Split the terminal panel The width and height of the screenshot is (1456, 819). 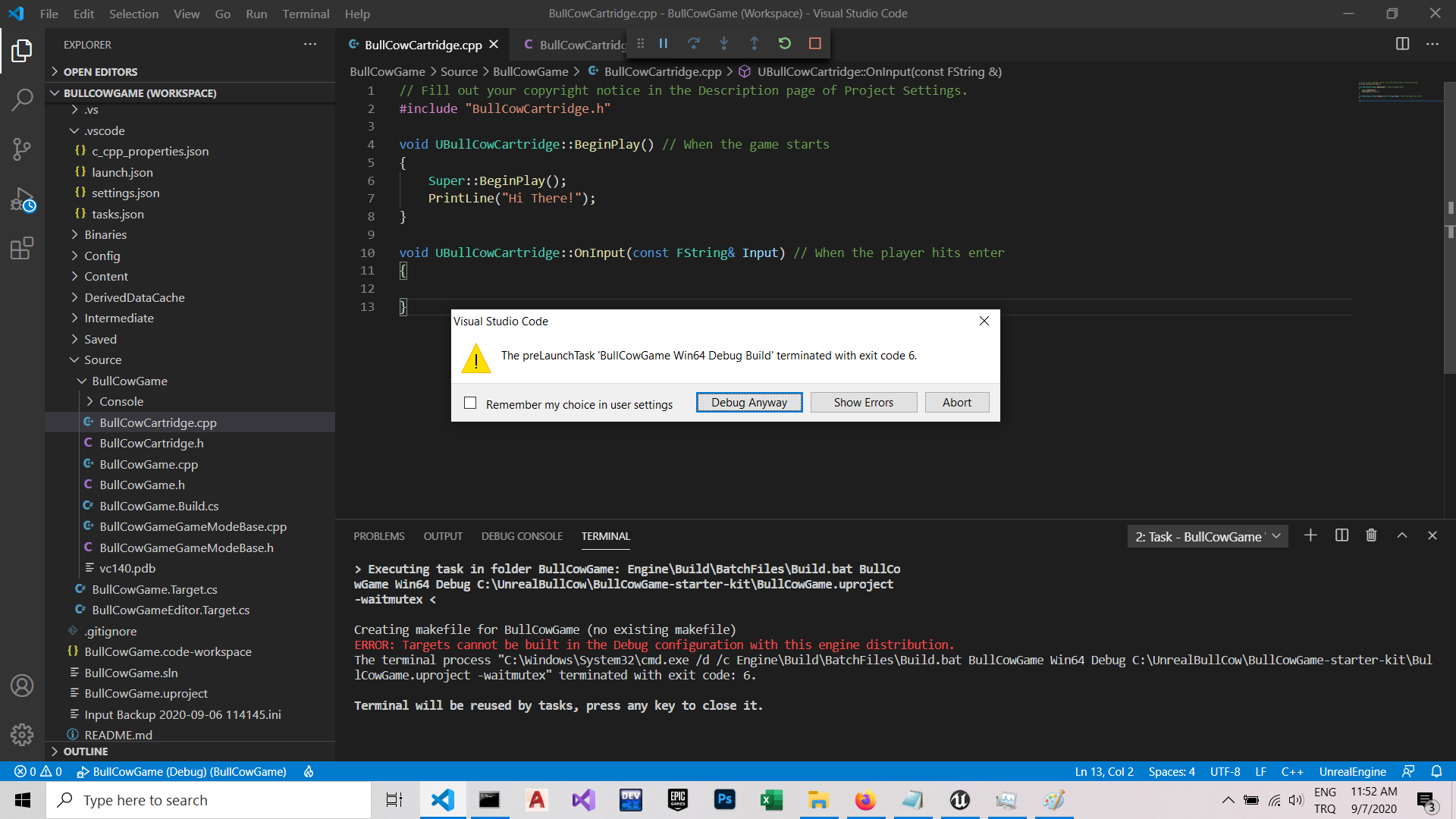click(1341, 535)
